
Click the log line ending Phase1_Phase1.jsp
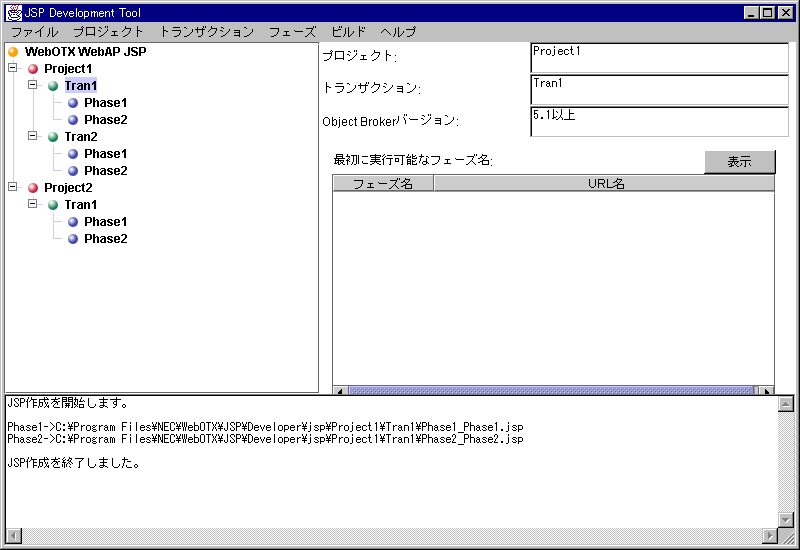(x=265, y=427)
